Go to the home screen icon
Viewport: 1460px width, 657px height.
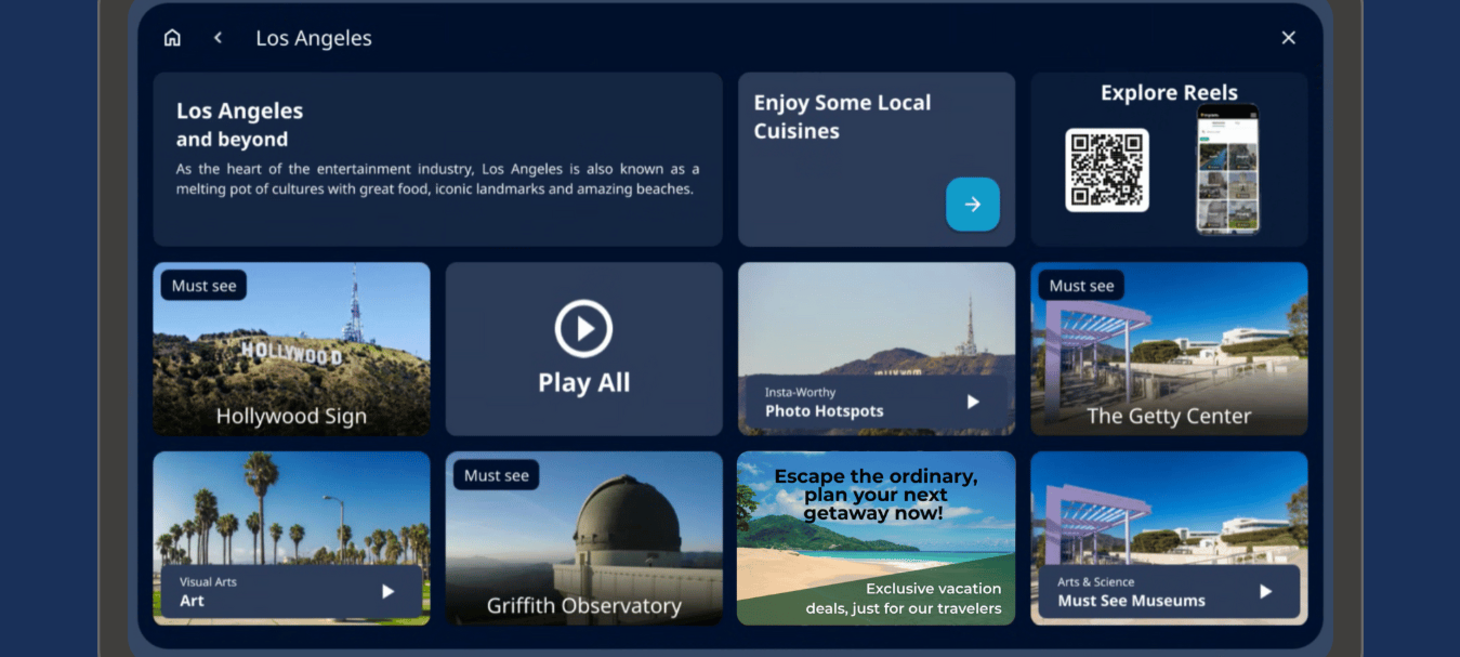coord(172,38)
